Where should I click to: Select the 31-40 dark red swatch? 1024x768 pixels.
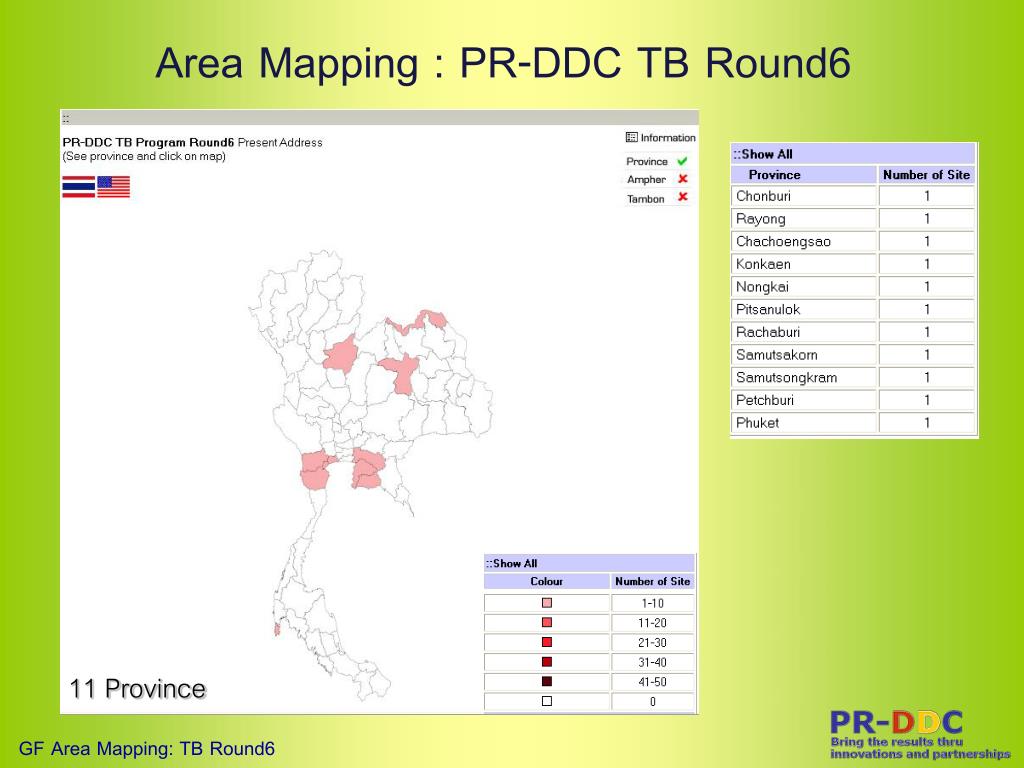tap(547, 662)
